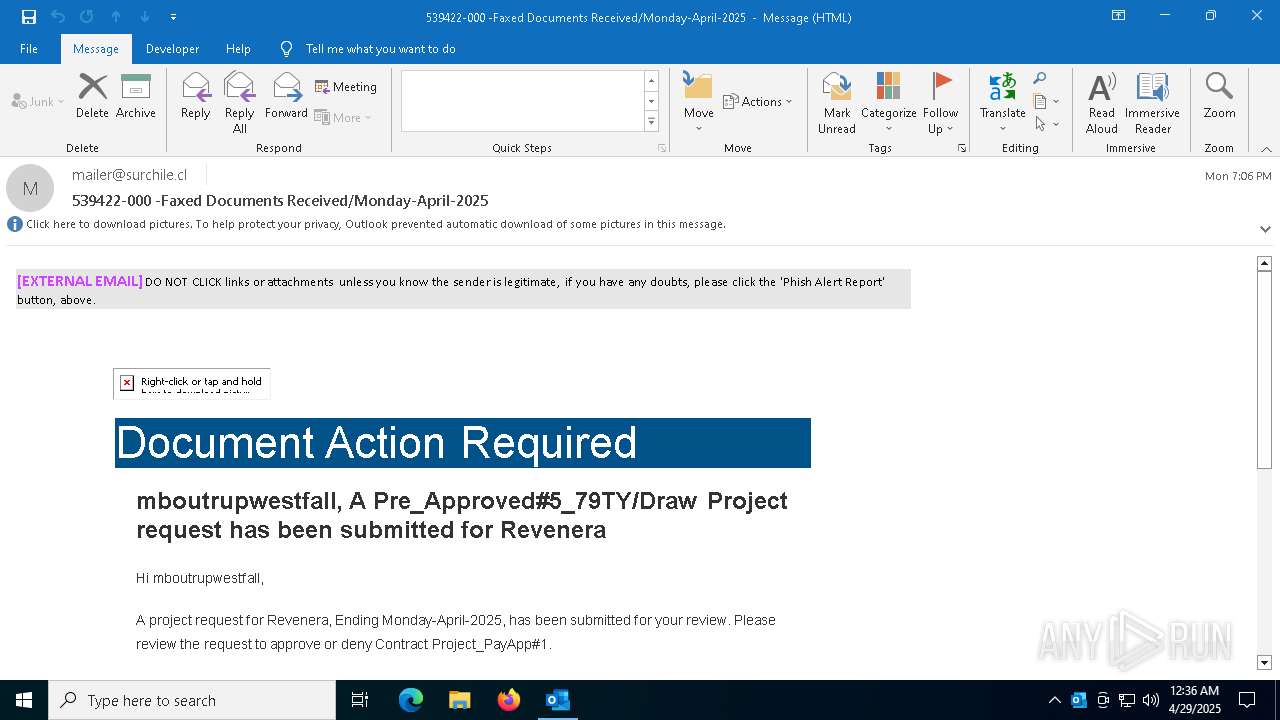The image size is (1280, 720).
Task: Click Outlook app on the taskbar
Action: point(558,700)
